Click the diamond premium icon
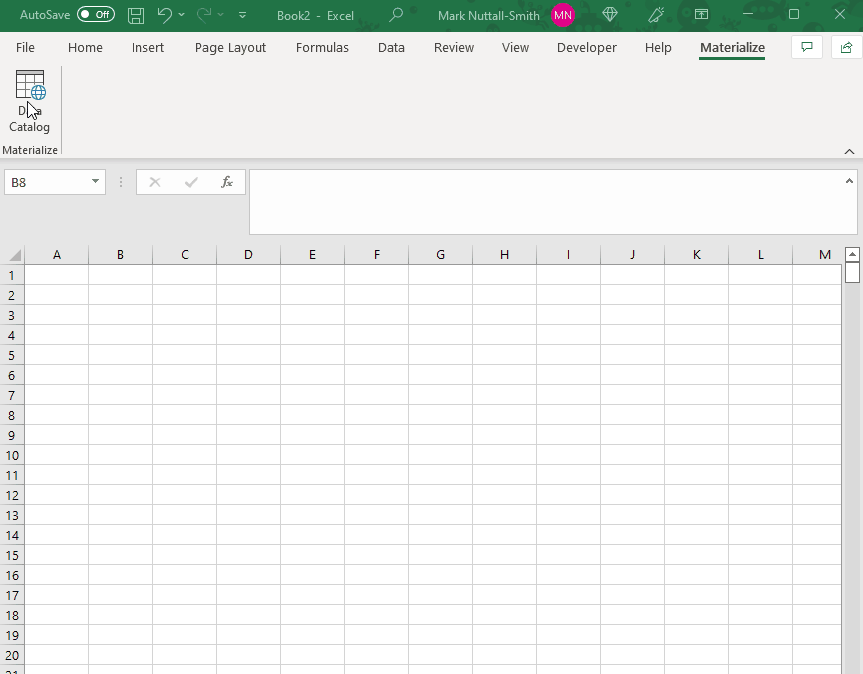 click(x=610, y=15)
